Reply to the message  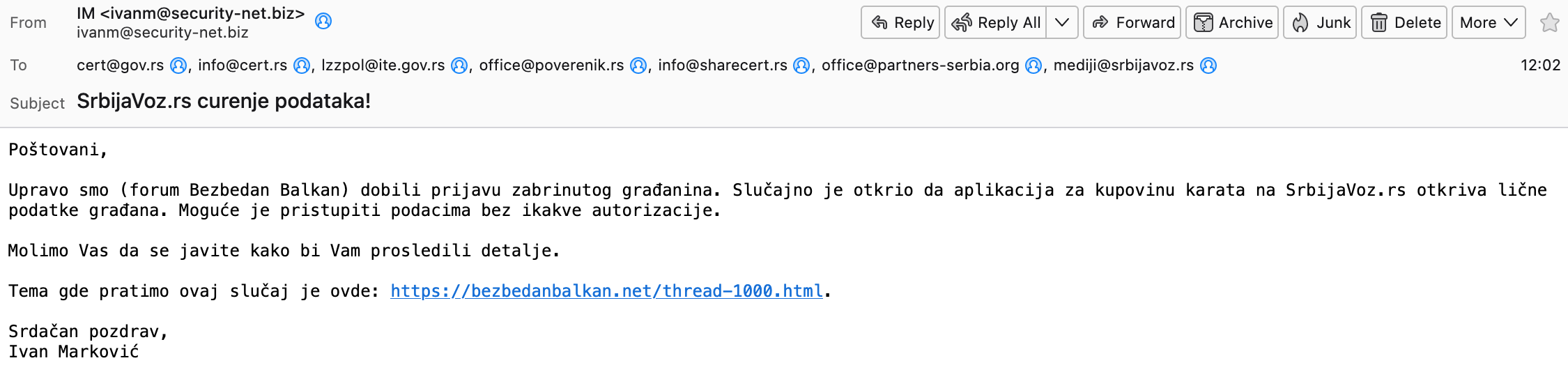point(900,22)
